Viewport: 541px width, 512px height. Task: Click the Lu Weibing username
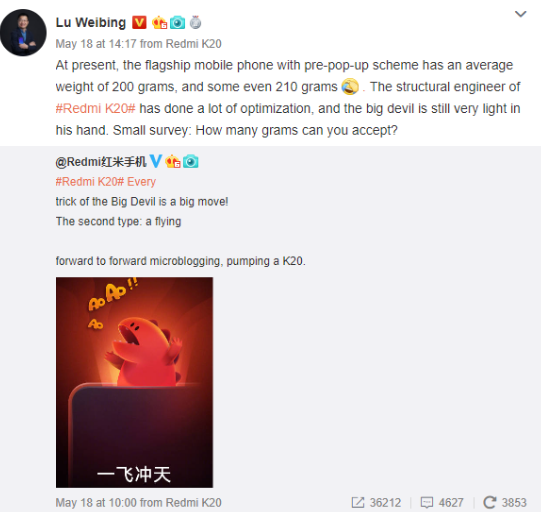pos(91,23)
